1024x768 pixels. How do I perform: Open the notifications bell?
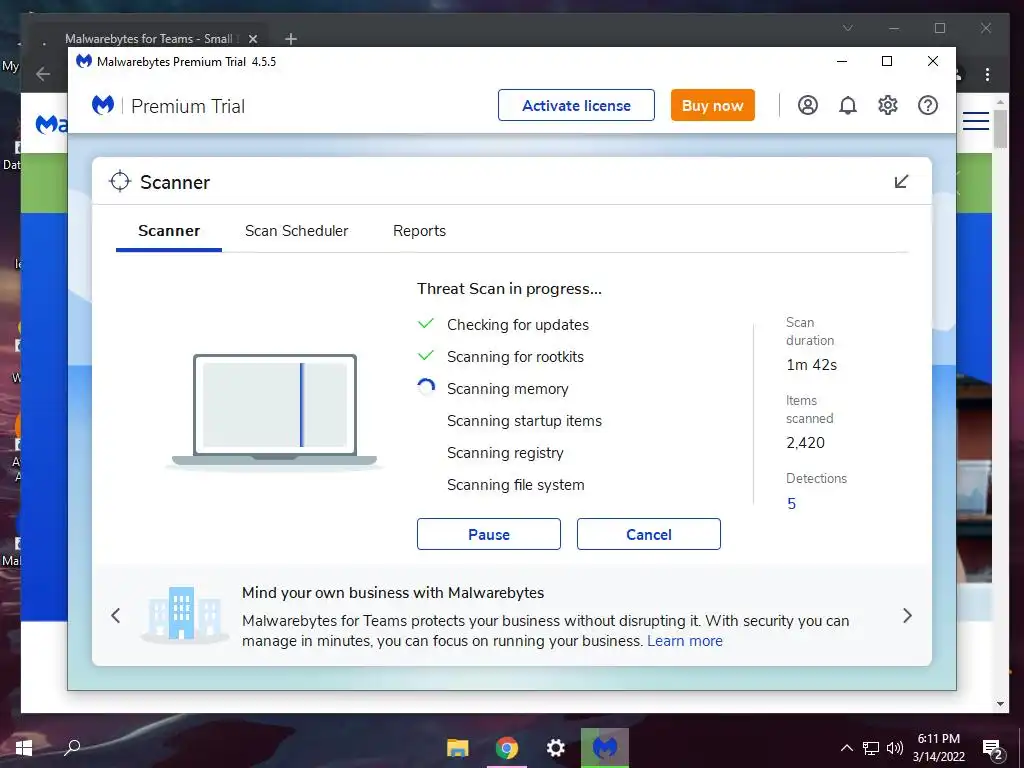tap(848, 105)
